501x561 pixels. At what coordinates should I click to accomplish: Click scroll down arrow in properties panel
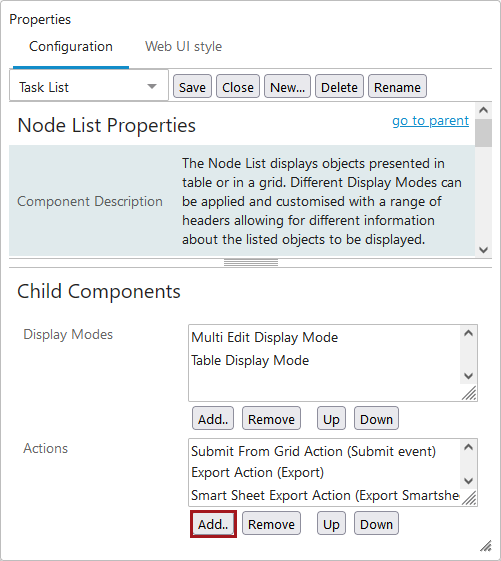tap(483, 250)
